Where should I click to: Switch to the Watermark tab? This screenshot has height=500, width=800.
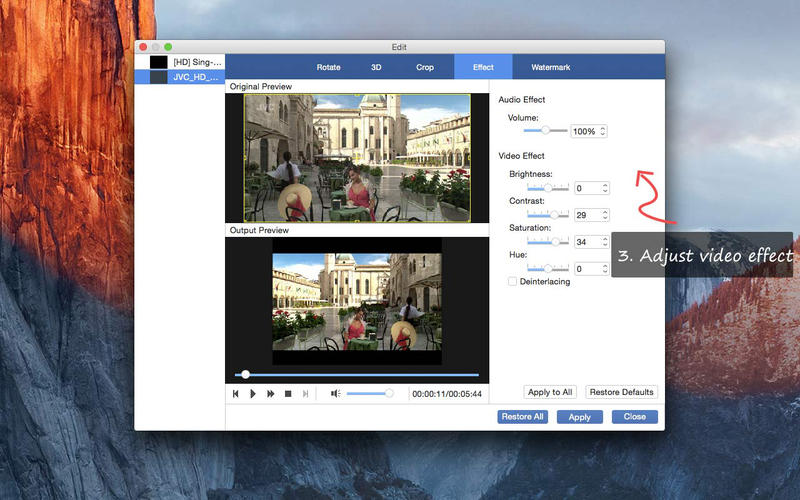(551, 67)
